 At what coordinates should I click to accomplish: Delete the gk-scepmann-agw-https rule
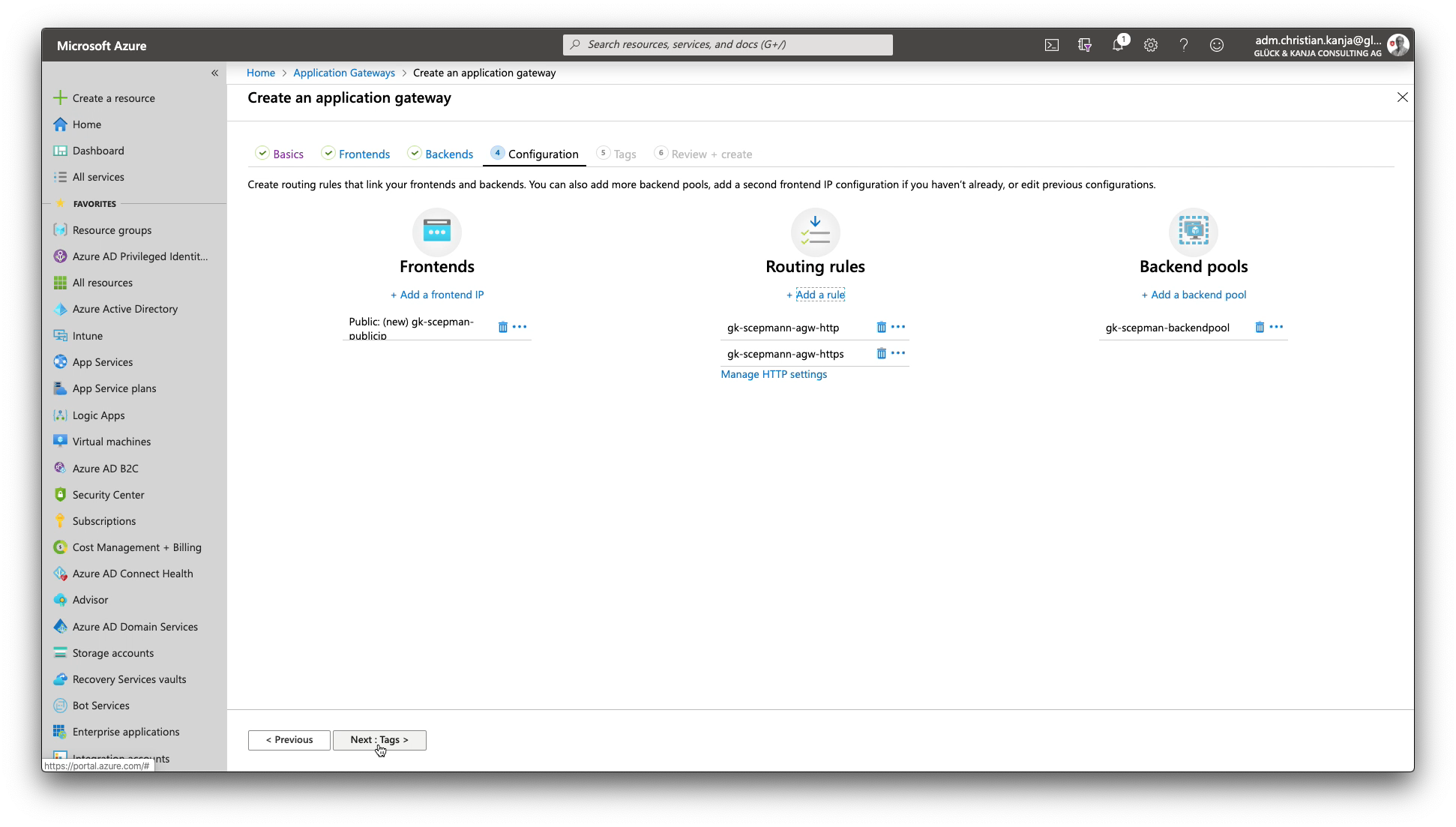point(882,353)
